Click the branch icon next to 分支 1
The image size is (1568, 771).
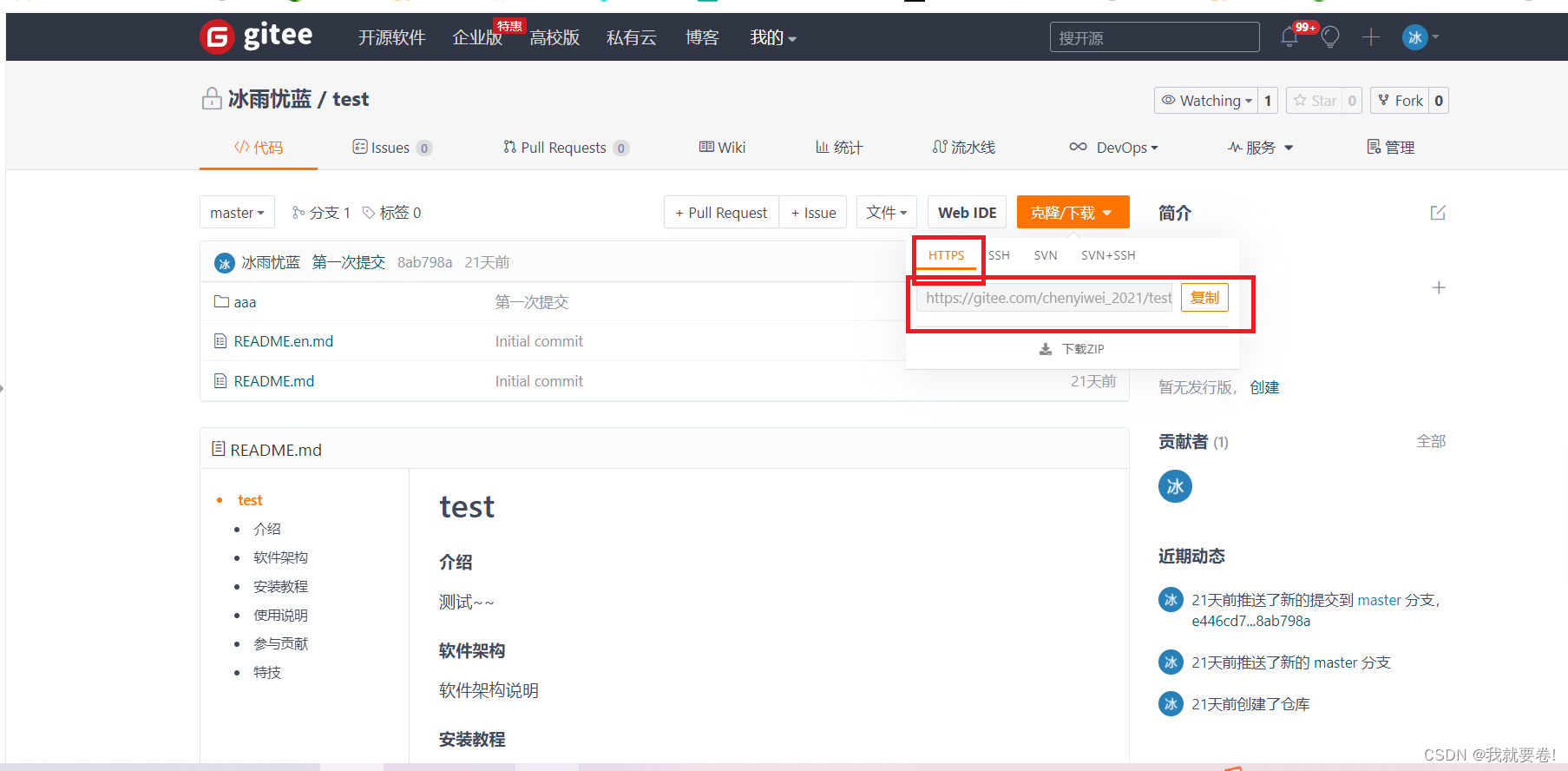[x=299, y=213]
